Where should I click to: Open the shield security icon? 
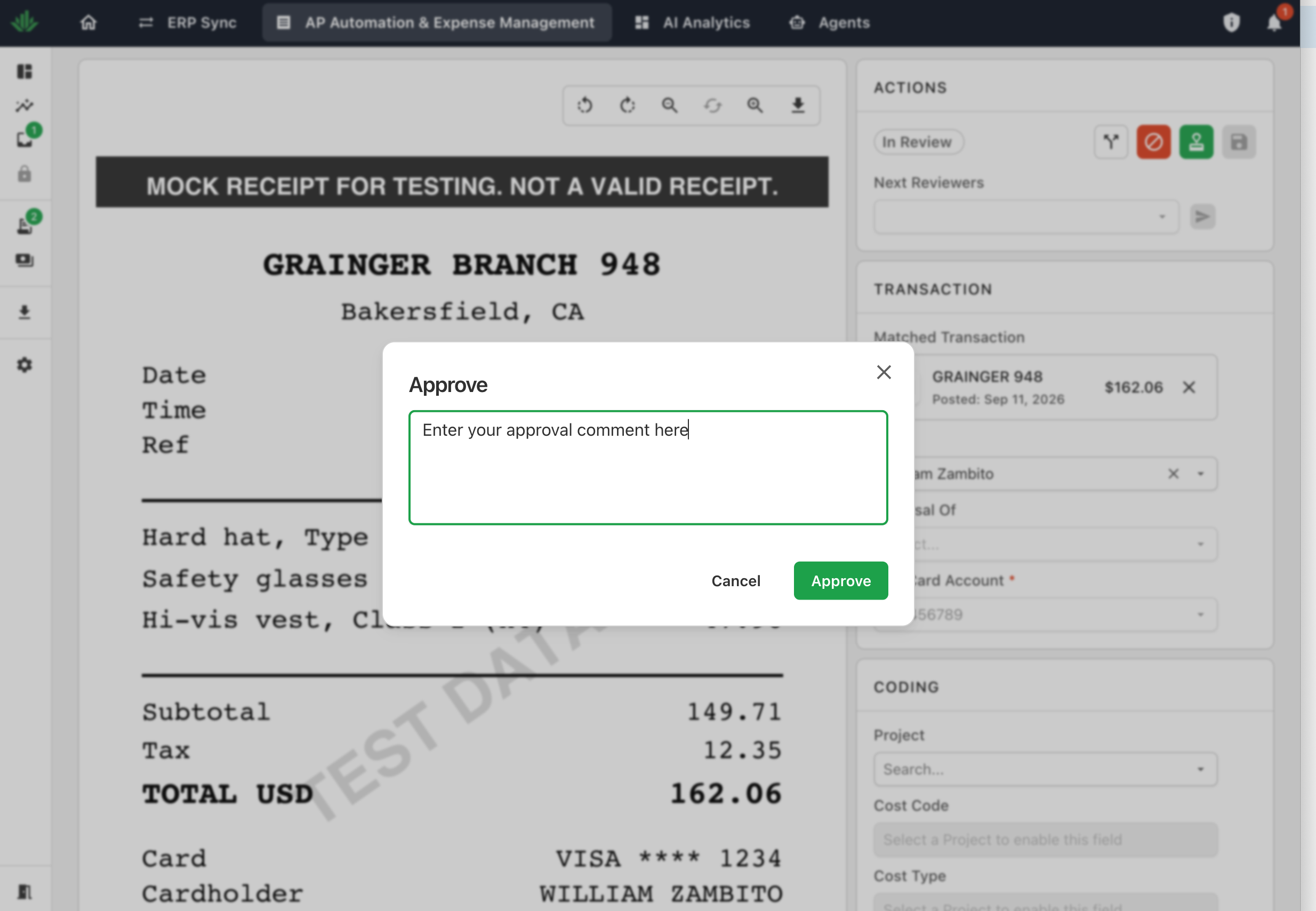(1232, 23)
